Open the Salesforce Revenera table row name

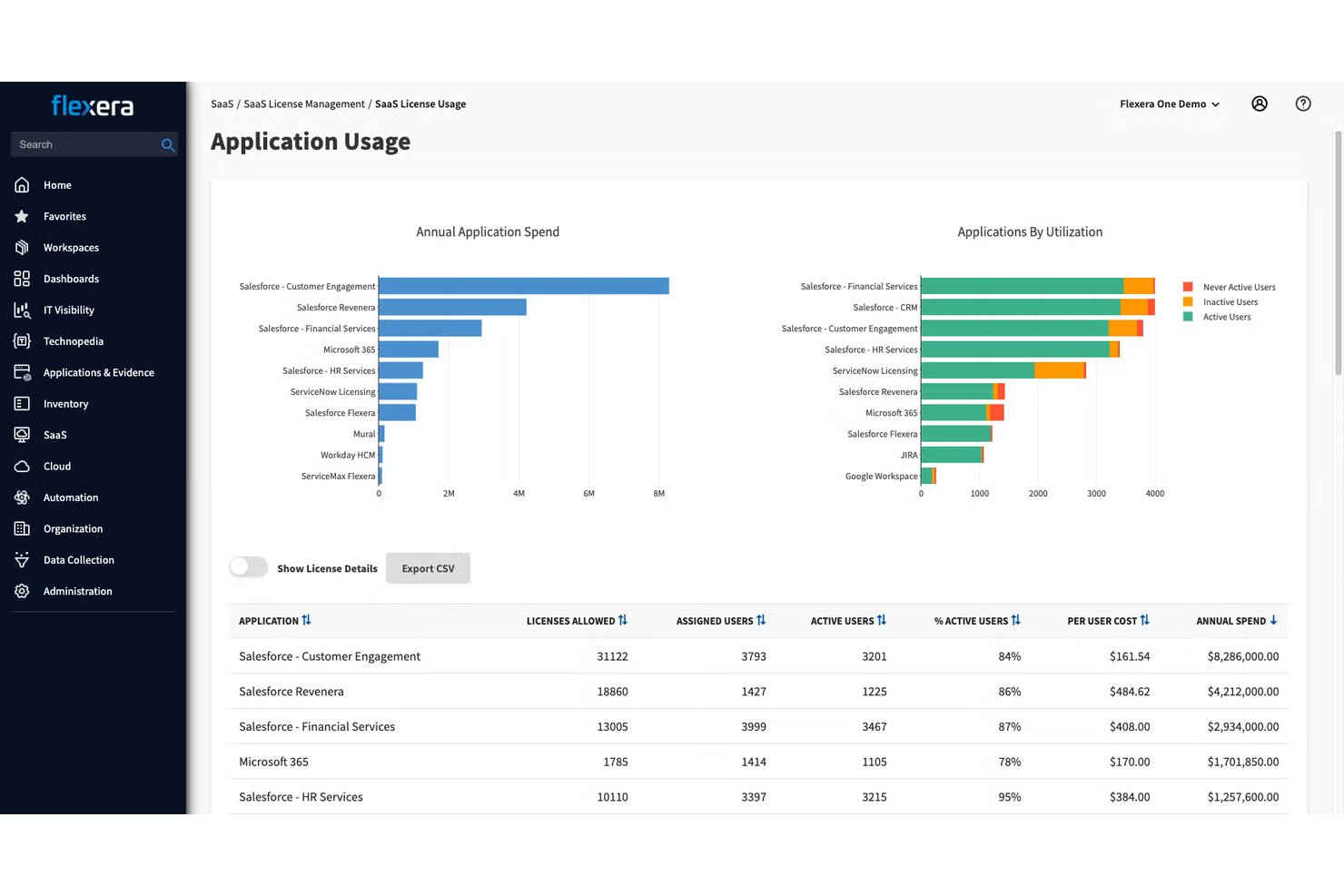point(292,692)
